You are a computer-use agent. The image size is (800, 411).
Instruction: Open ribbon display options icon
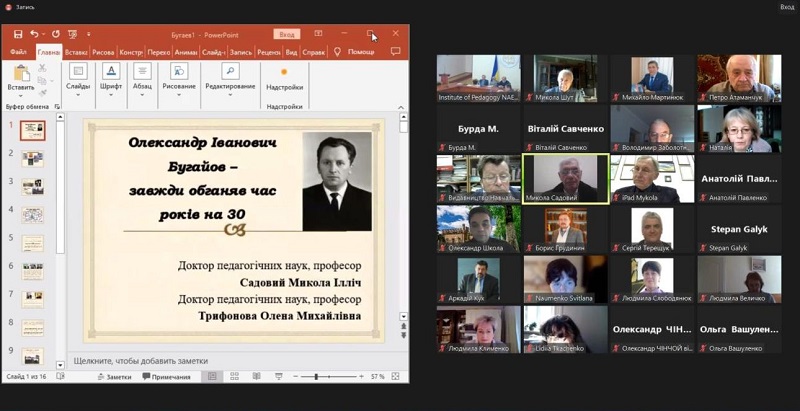(x=318, y=34)
